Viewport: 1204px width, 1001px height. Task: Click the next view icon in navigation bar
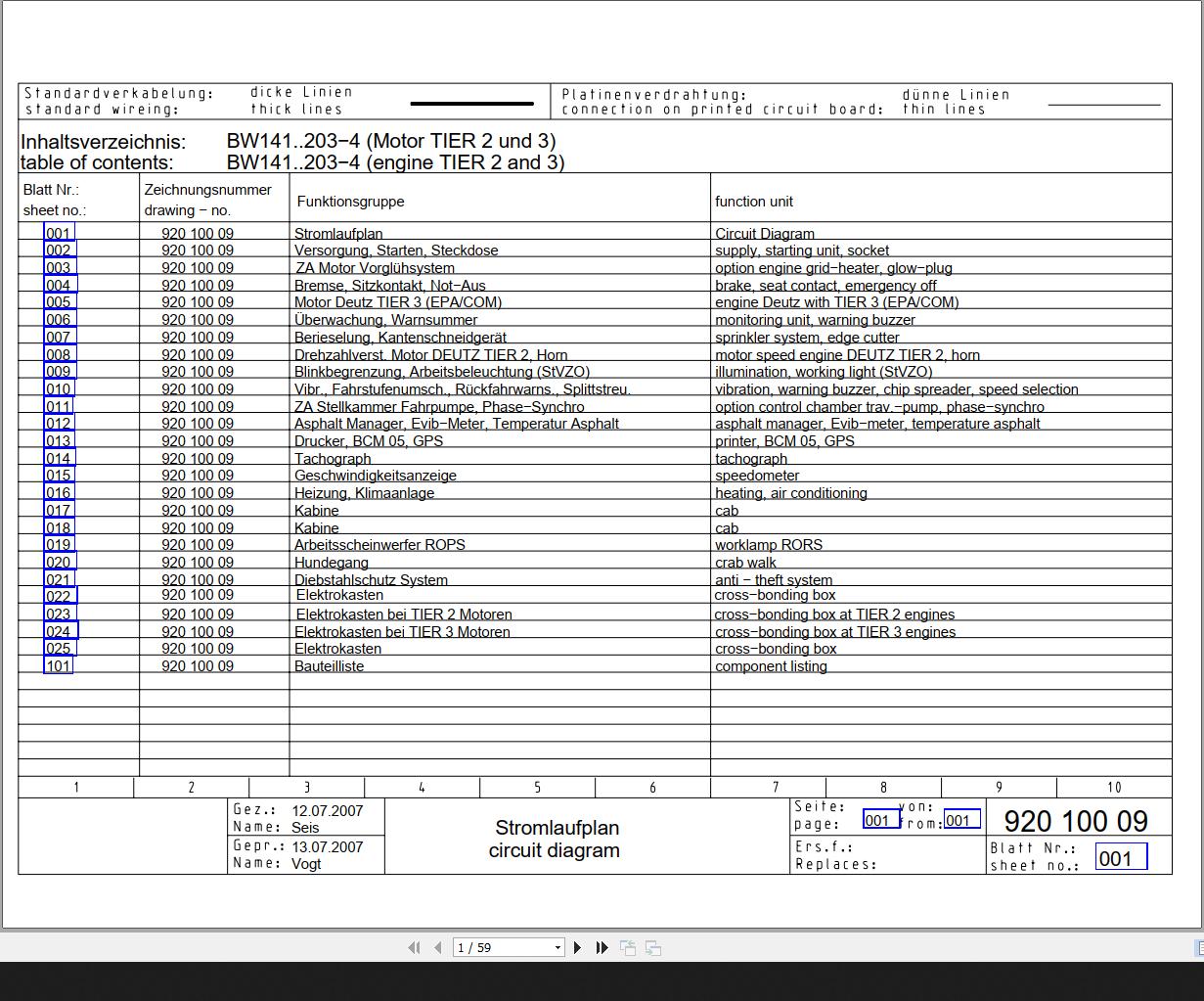tap(653, 947)
